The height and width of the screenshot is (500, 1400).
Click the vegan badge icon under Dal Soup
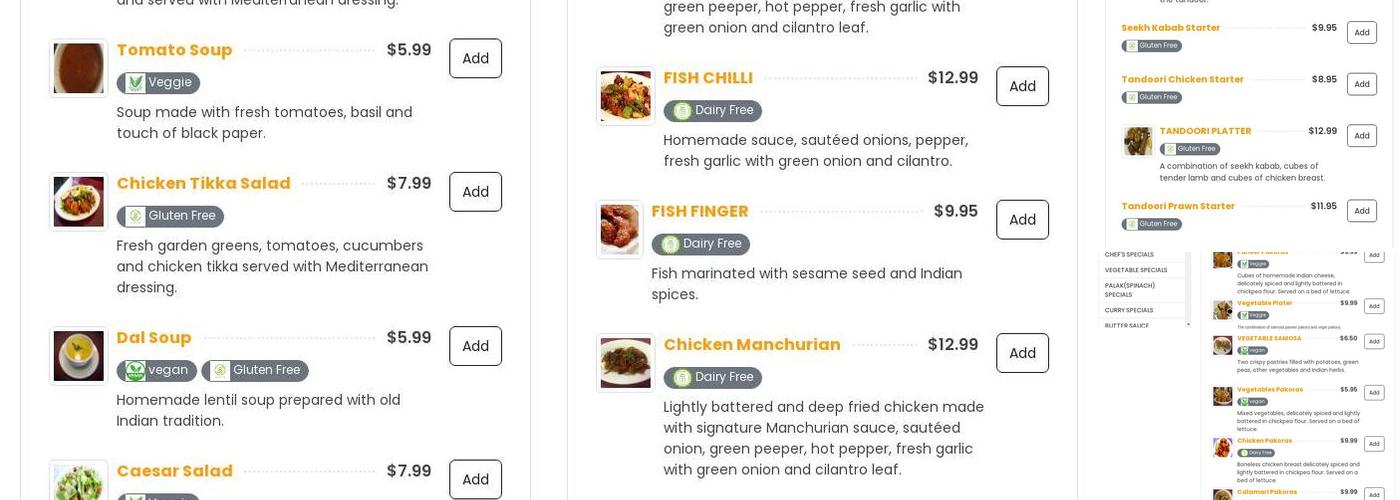click(x=135, y=371)
